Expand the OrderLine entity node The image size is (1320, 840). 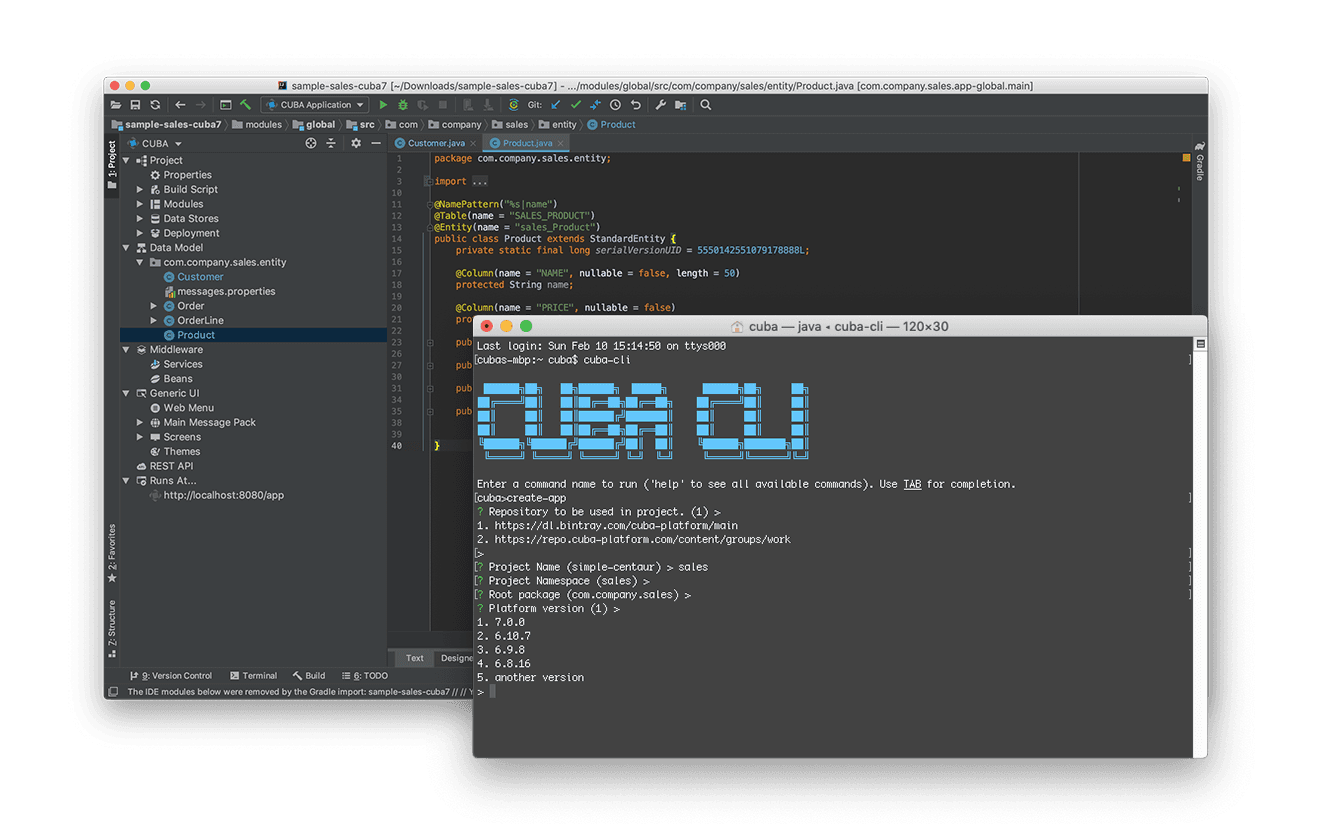154,321
